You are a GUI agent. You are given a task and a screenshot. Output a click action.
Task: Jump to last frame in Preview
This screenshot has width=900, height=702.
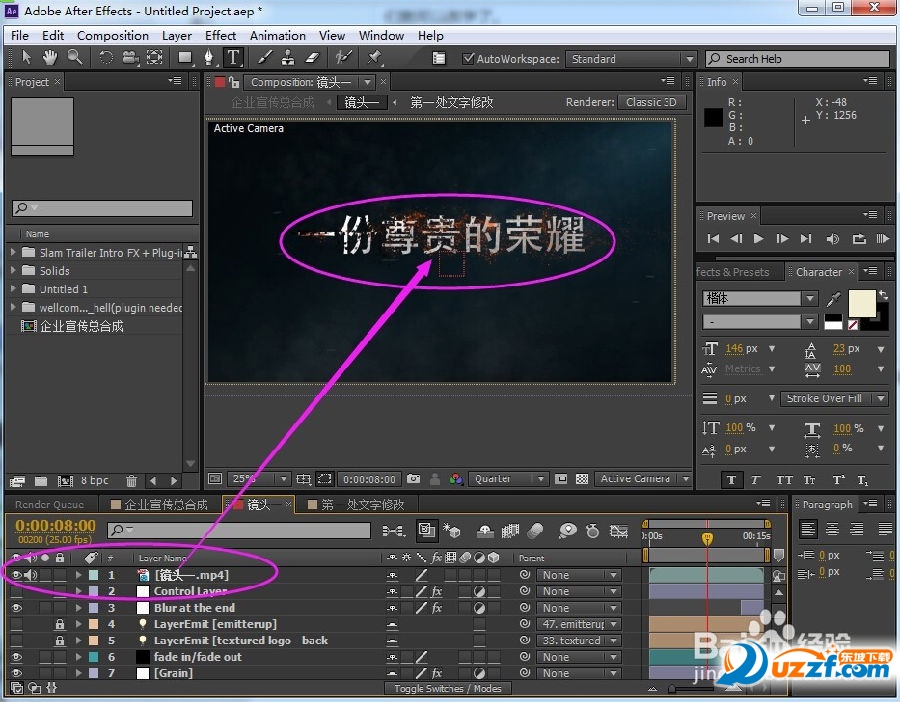(806, 238)
